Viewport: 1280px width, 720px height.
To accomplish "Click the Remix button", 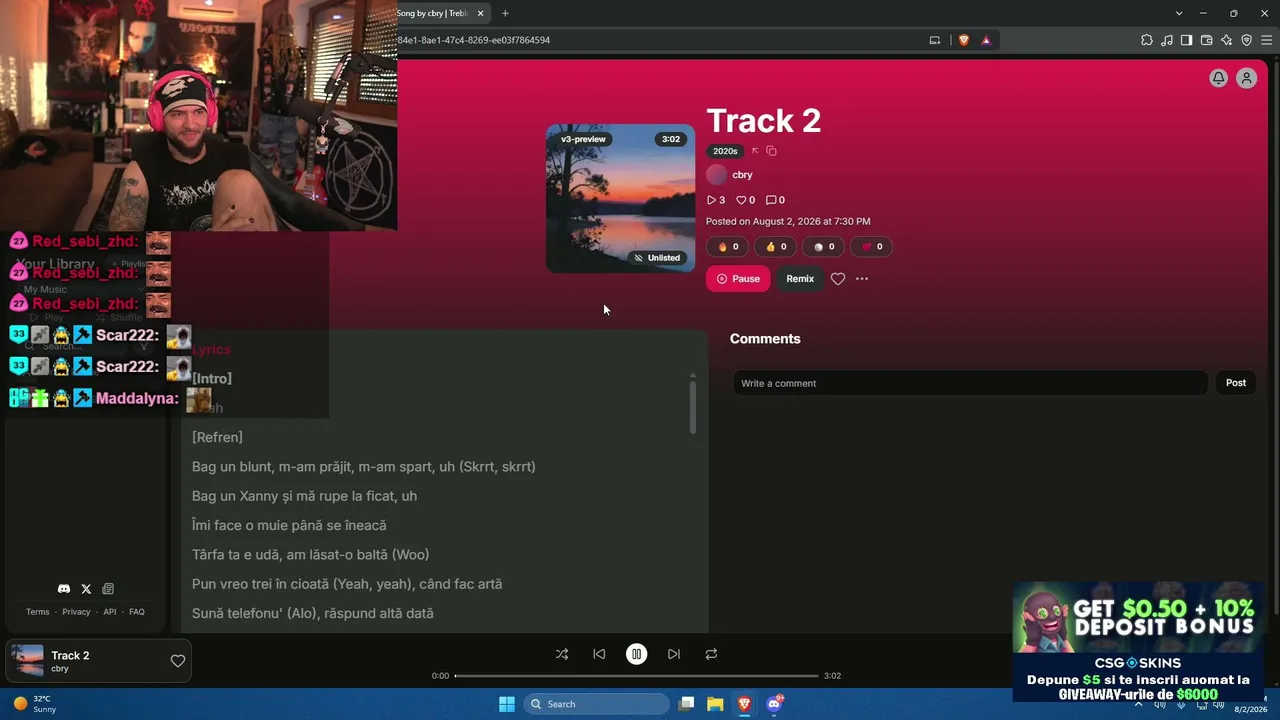I will point(800,279).
